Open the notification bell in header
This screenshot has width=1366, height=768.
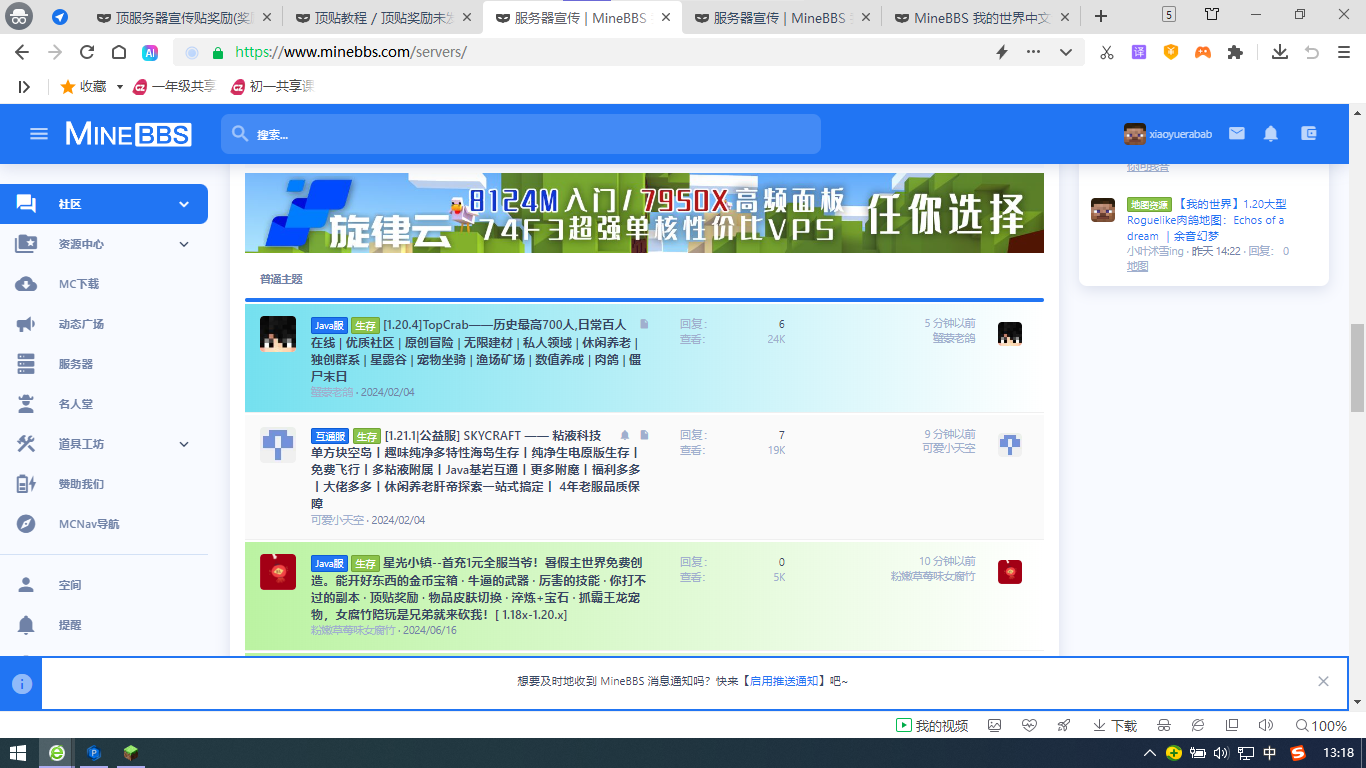pyautogui.click(x=1271, y=133)
